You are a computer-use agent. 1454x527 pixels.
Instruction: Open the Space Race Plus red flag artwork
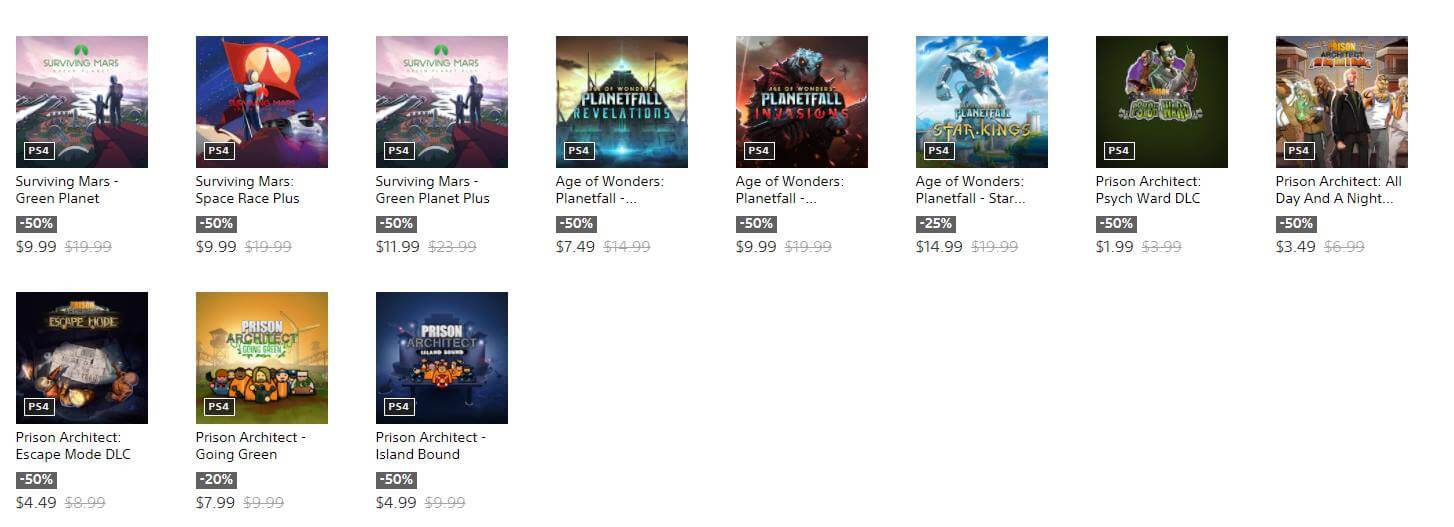pos(262,102)
